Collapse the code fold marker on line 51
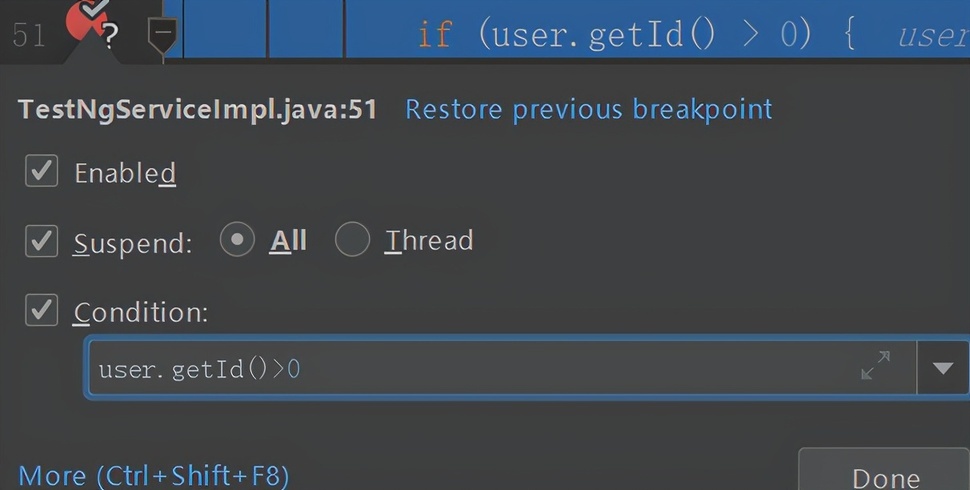Screen dimensions: 970x490 point(163,34)
